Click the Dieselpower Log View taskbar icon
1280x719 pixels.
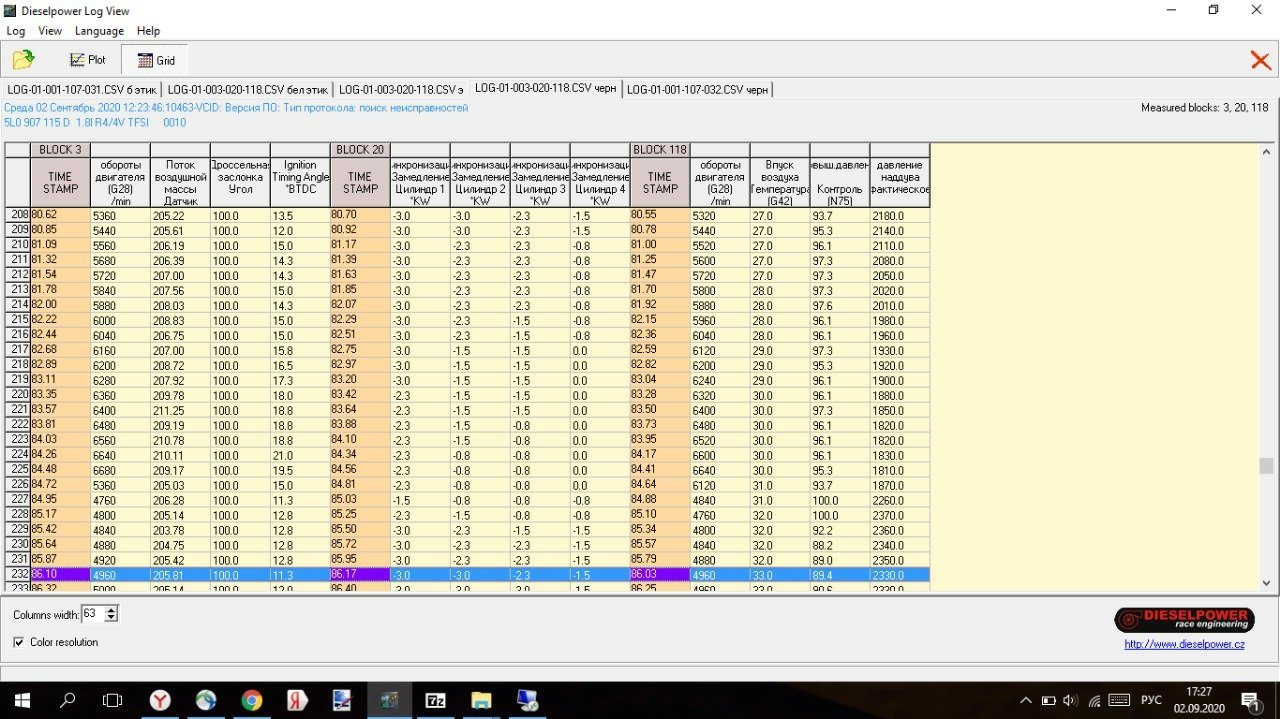389,700
